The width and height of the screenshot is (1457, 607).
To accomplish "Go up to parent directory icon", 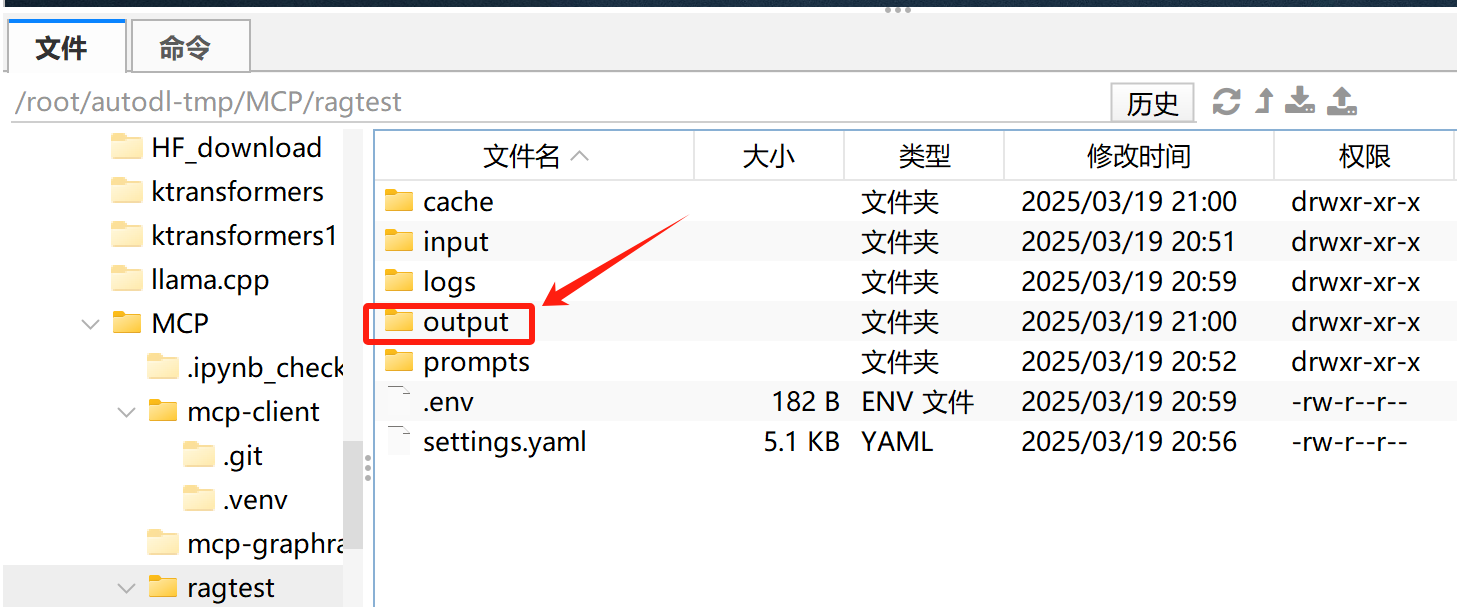I will click(1264, 101).
